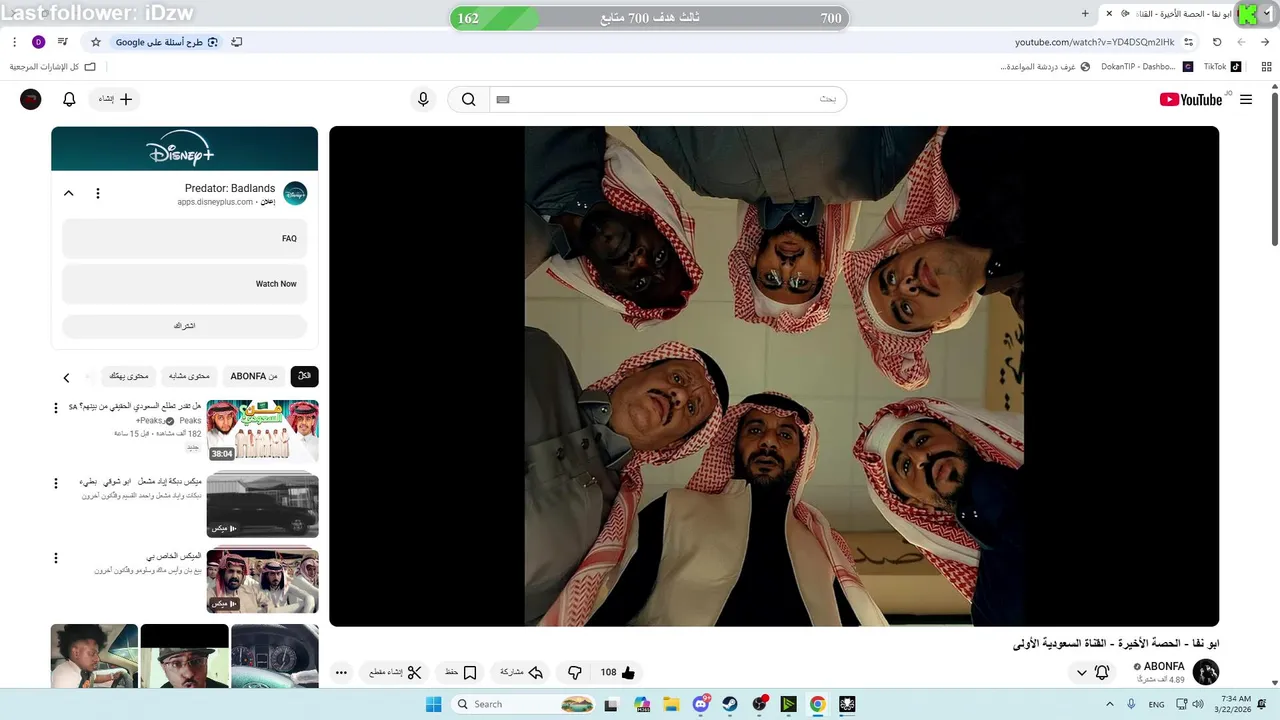Click the Windows taskbar search box
The height and width of the screenshot is (720, 1280).
click(524, 704)
